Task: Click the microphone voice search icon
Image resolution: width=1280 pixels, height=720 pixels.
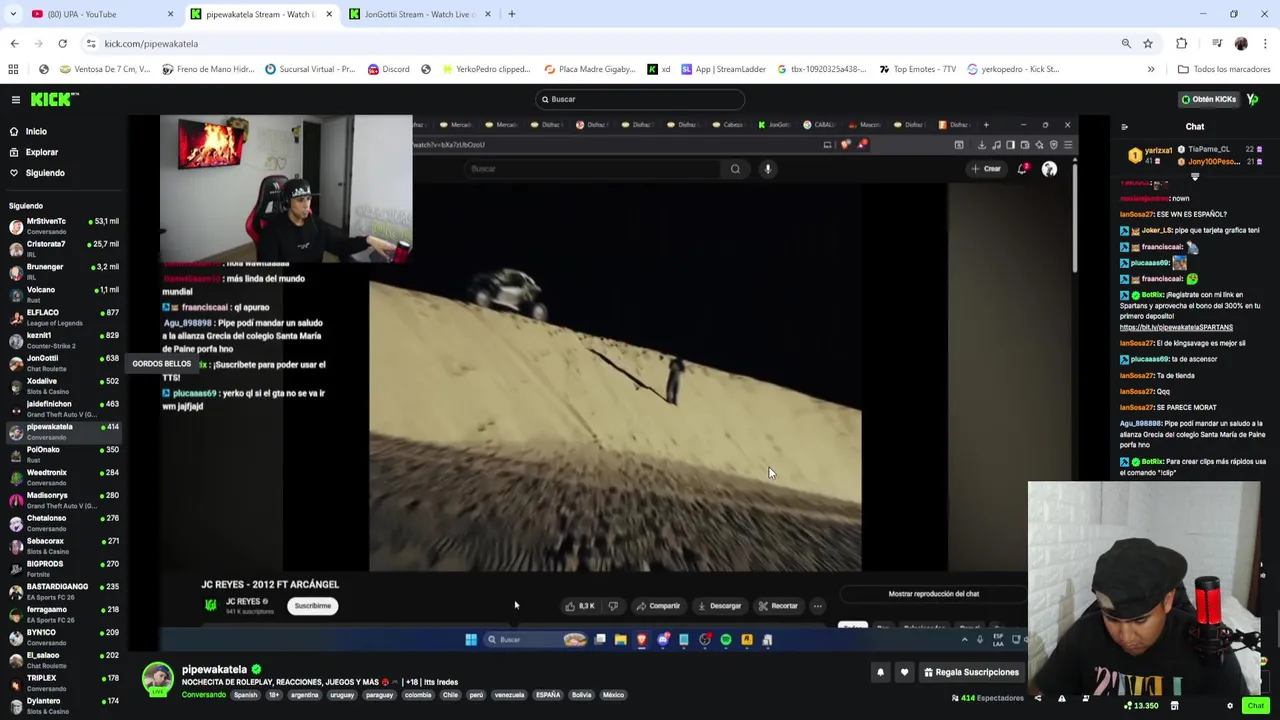Action: [768, 169]
